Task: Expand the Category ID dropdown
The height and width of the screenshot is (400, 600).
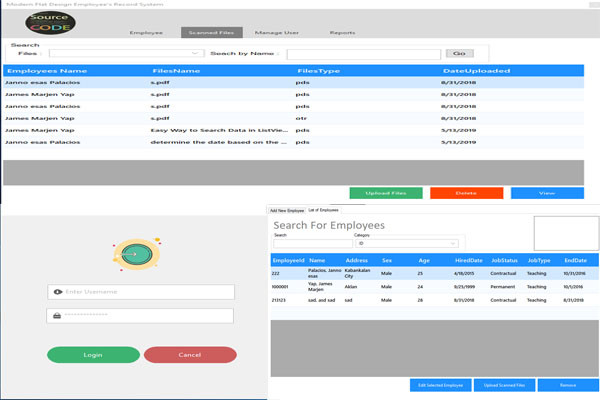Action: coord(406,243)
